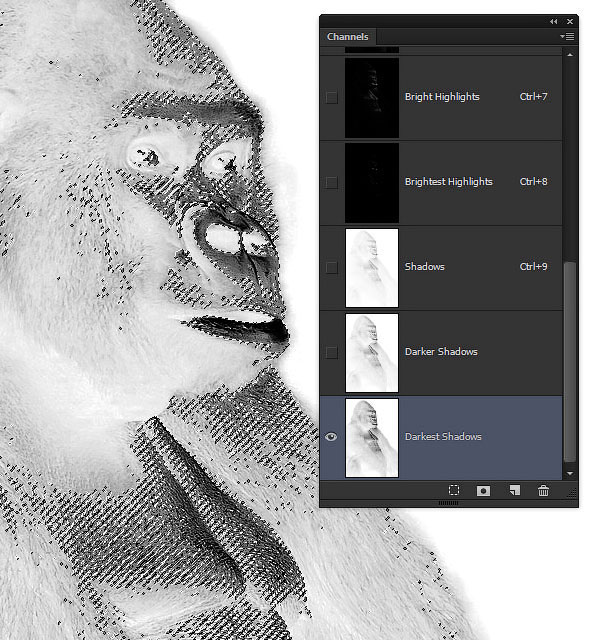Click the channels list scroll down arrow
Viewport: 600px width, 640px height.
tap(570, 473)
